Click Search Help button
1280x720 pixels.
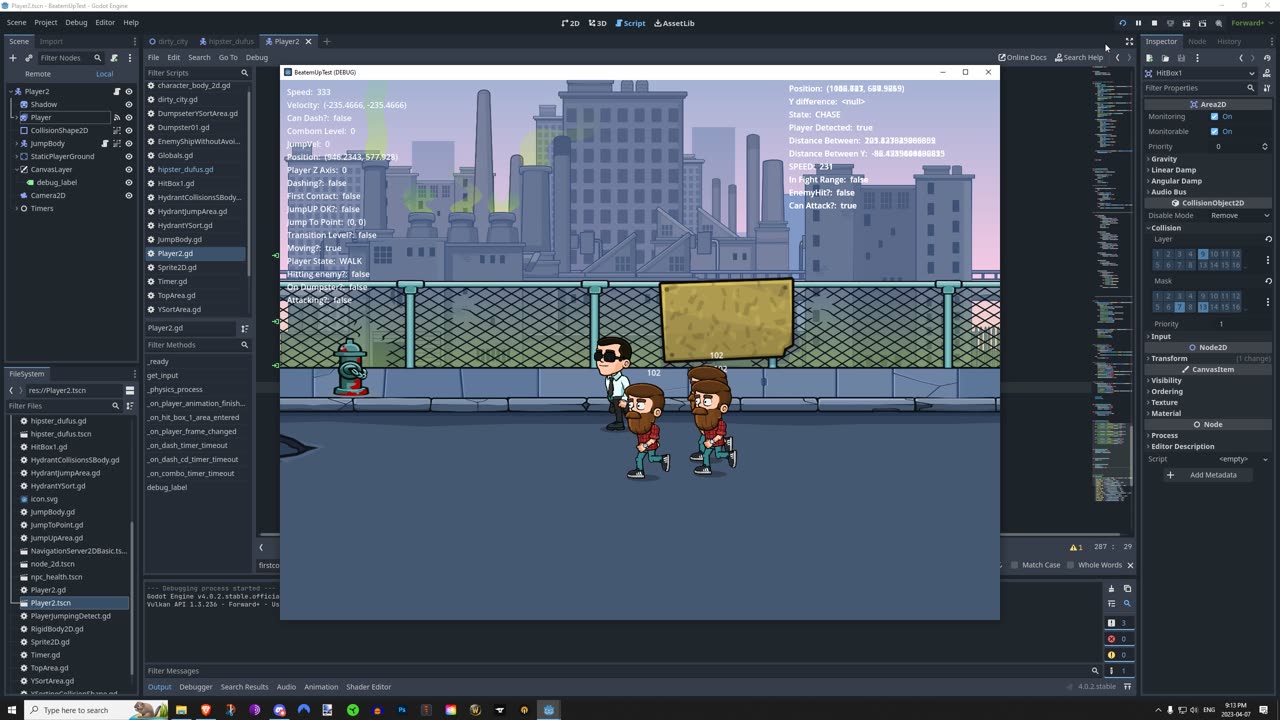(1079, 57)
